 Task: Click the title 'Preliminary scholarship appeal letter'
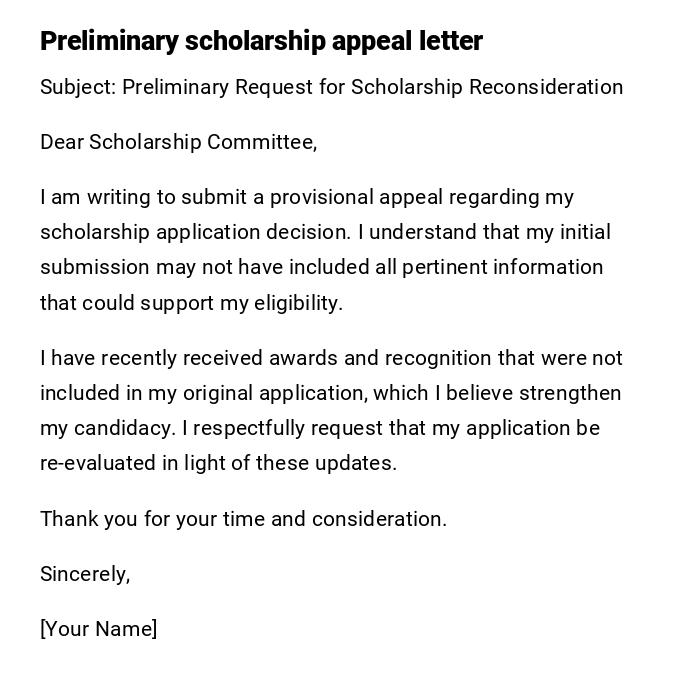click(x=261, y=41)
